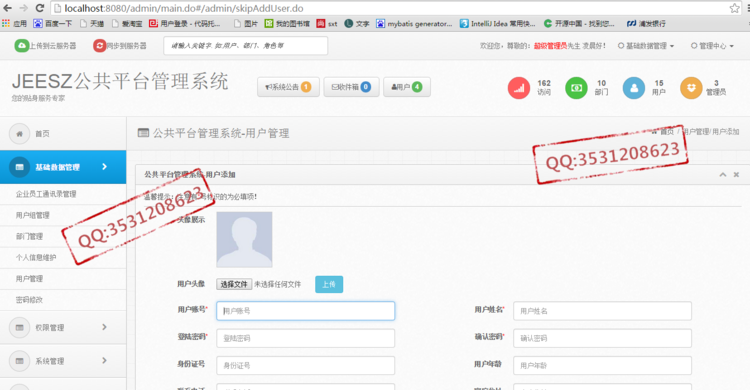Screen dimensions: 750x390
Task: Expand the 系统管理 sidebar section
Action: point(63,361)
